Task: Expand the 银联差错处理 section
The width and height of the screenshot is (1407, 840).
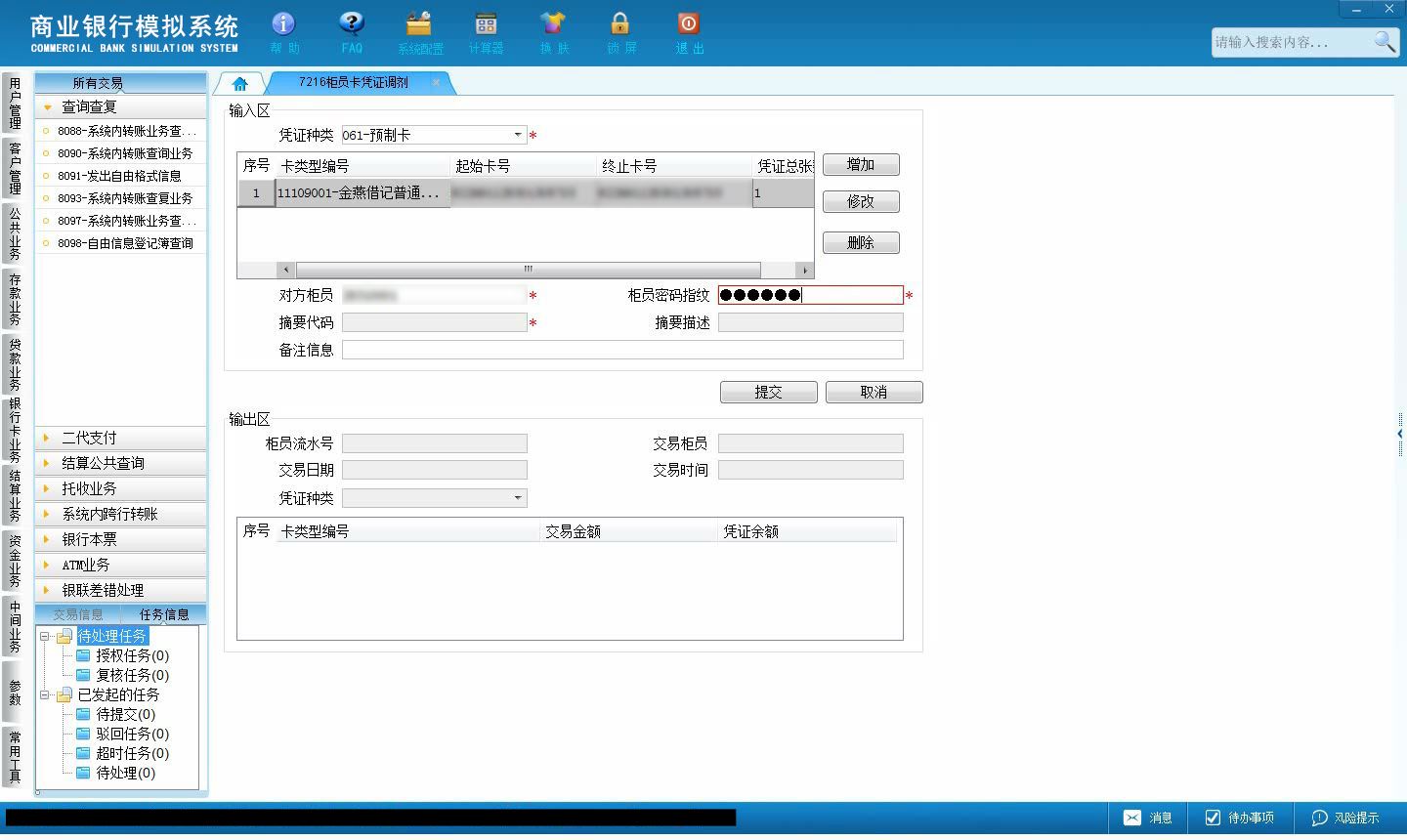Action: (121, 590)
